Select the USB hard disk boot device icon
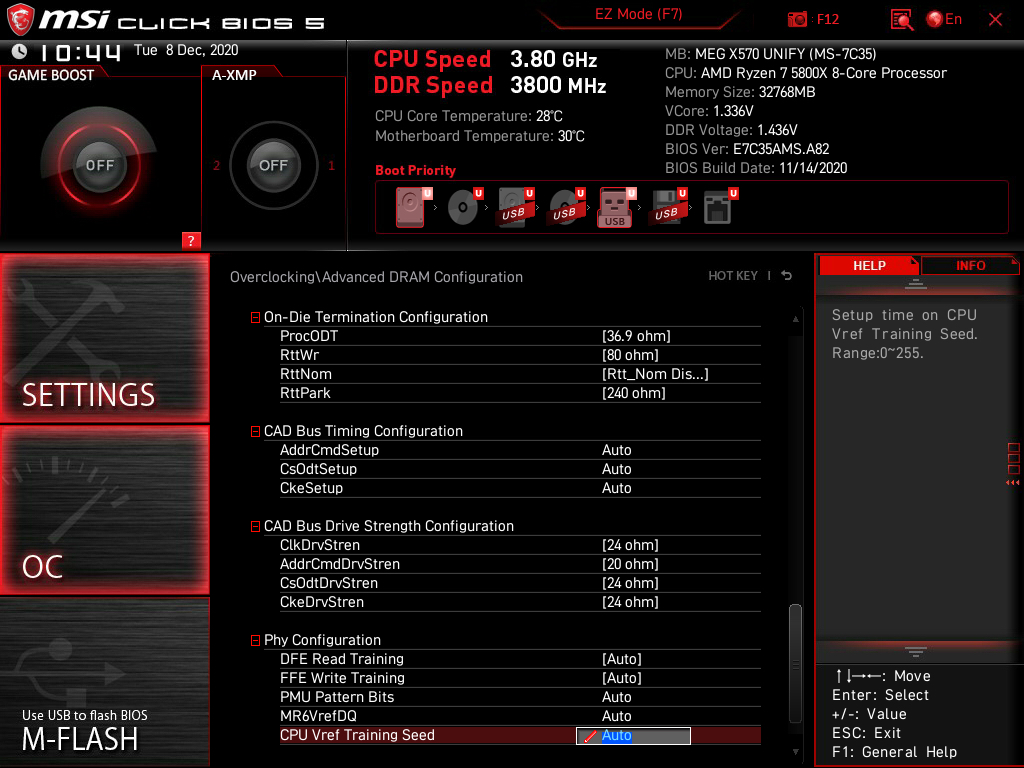 pos(515,208)
